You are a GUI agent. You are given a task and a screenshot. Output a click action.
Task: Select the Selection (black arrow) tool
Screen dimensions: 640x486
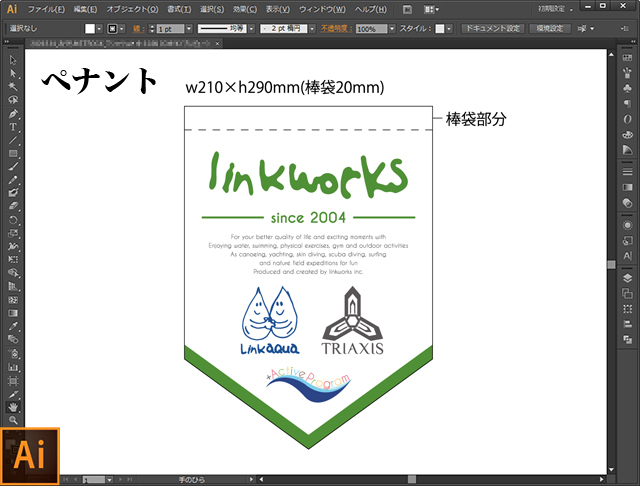click(x=13, y=60)
